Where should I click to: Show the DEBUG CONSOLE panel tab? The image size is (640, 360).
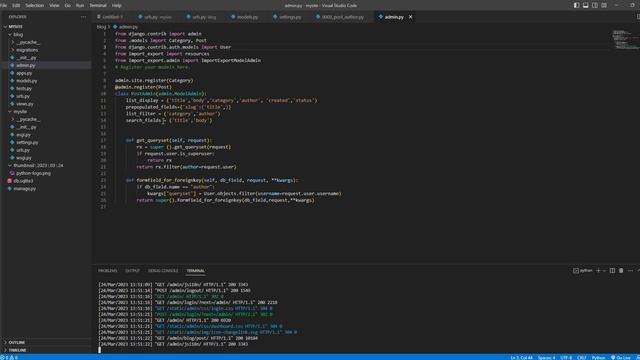(163, 271)
